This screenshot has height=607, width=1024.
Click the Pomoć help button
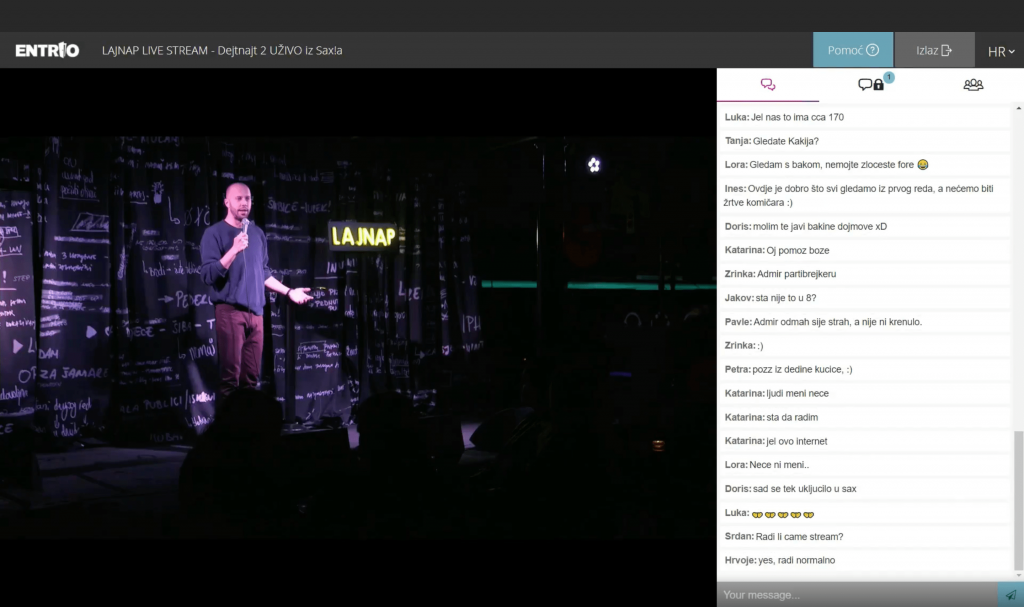(852, 50)
